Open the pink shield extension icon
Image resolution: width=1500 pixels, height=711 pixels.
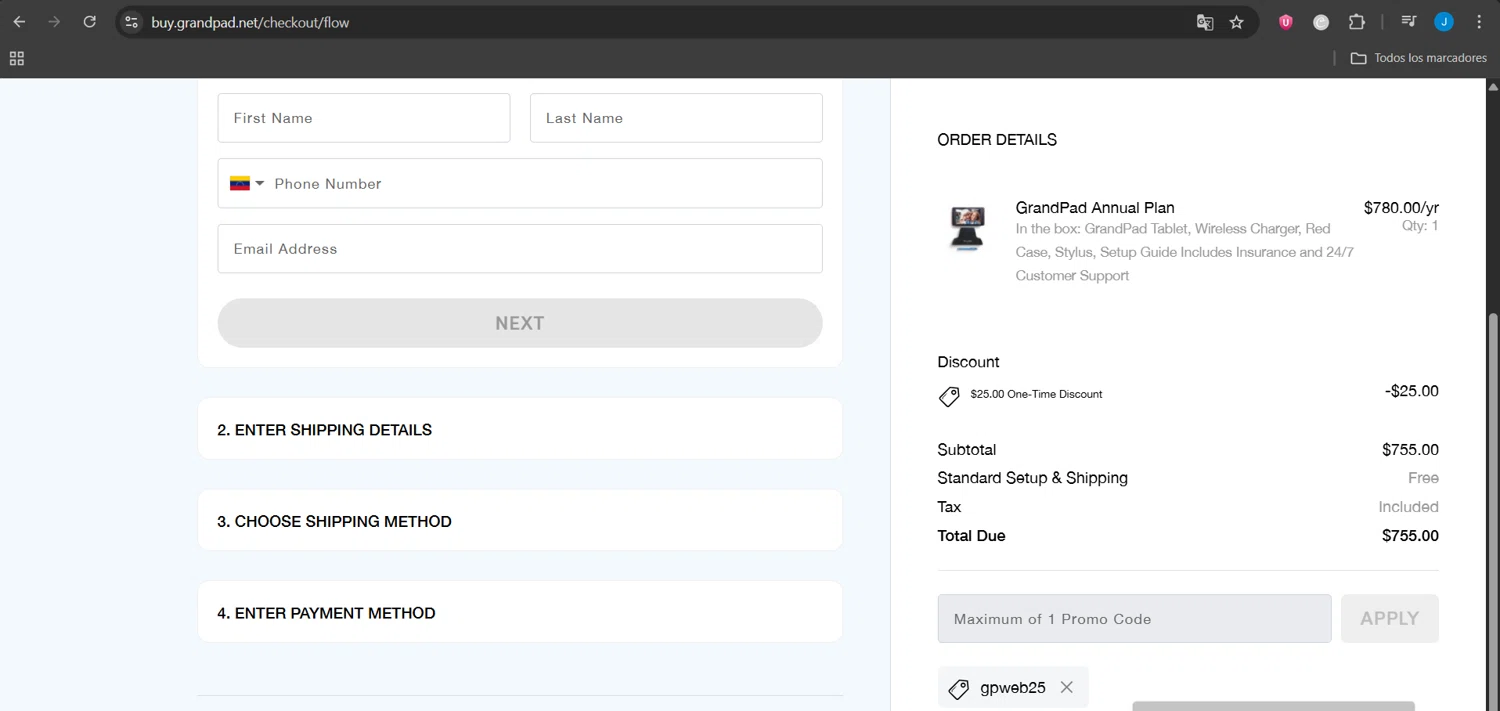click(1286, 22)
